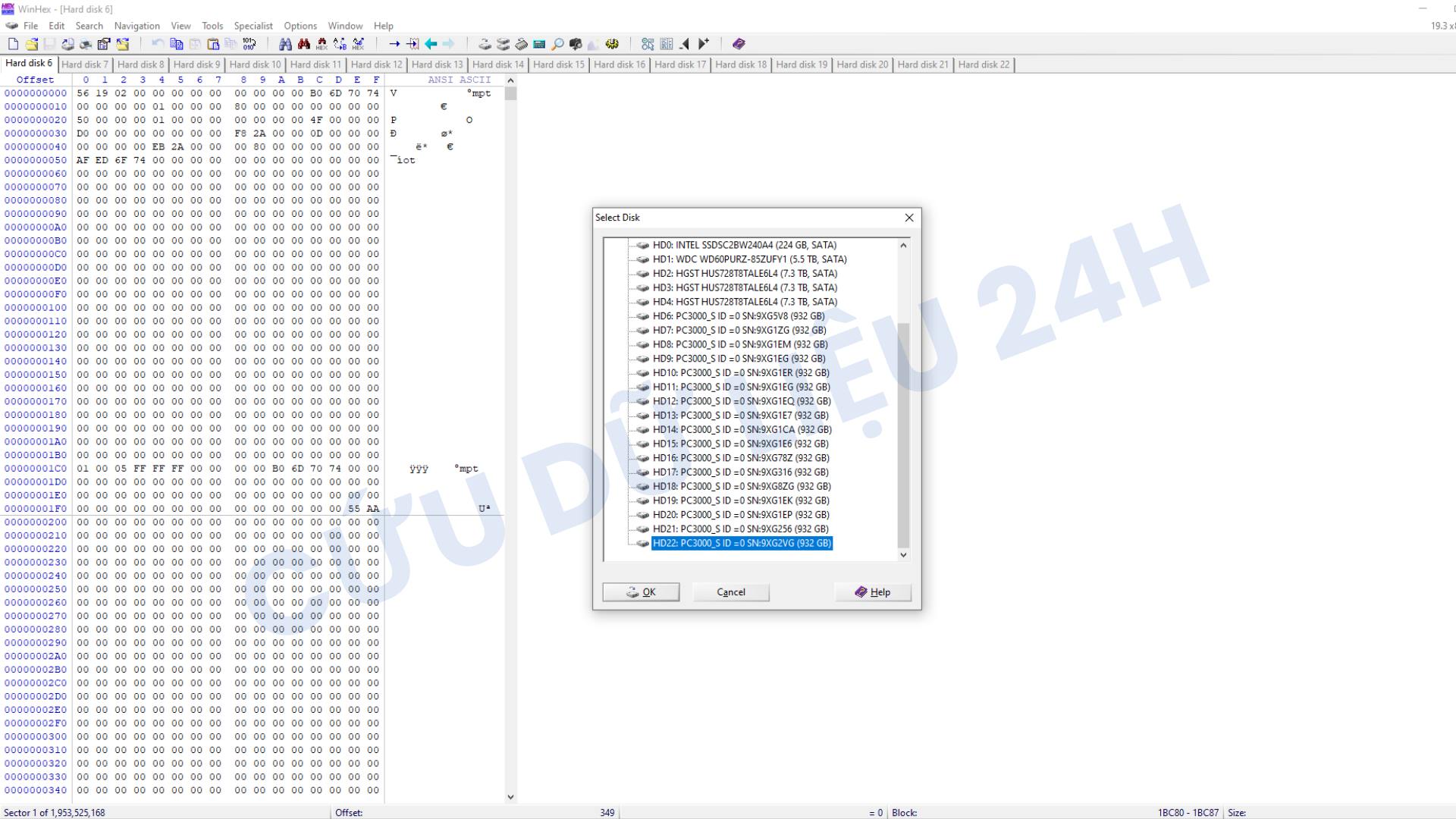This screenshot has height=819, width=1456.
Task: Click the Offset column header
Action: [x=36, y=80]
